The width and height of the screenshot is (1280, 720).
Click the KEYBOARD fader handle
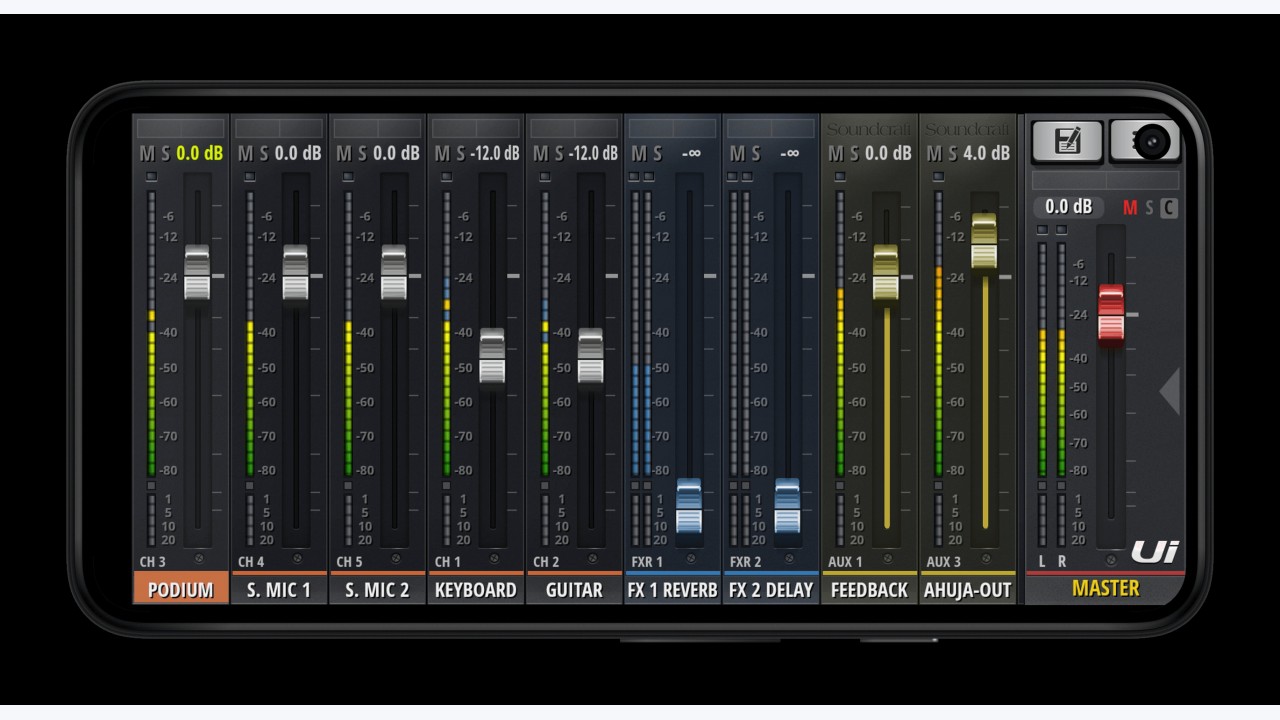point(492,356)
